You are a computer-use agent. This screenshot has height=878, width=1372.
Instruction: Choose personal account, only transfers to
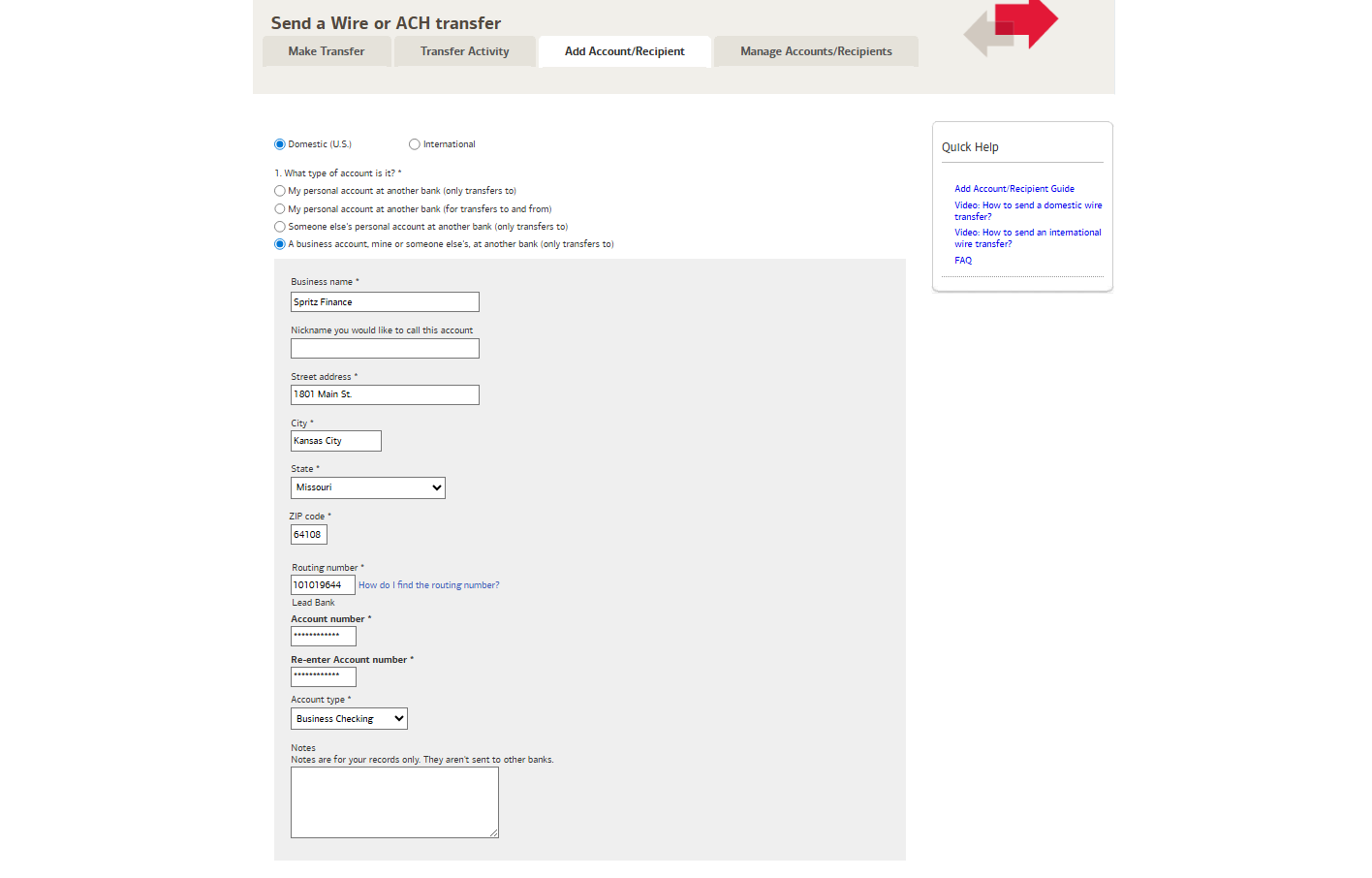(x=280, y=191)
